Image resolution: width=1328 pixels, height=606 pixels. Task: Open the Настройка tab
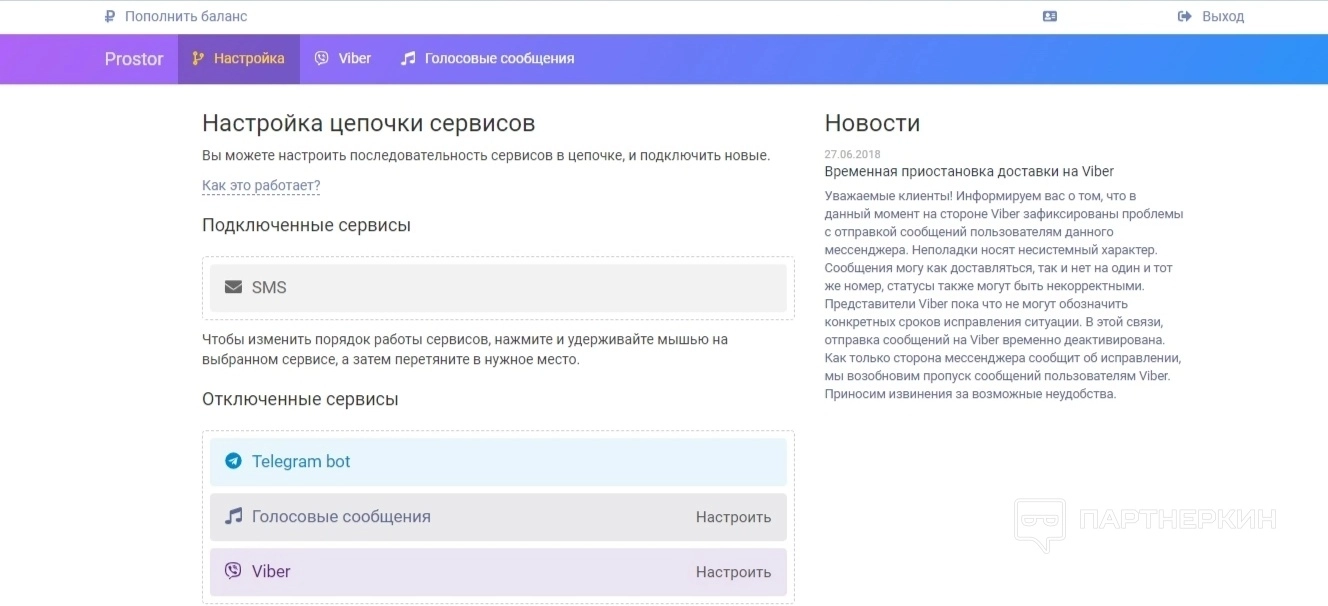(x=238, y=58)
